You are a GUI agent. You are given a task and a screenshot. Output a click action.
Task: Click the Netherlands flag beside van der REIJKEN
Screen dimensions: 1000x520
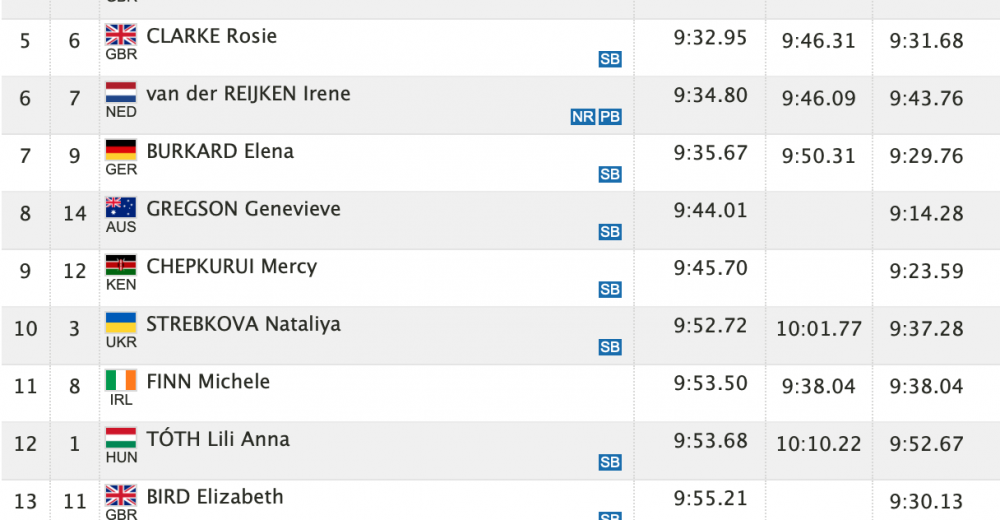121,92
